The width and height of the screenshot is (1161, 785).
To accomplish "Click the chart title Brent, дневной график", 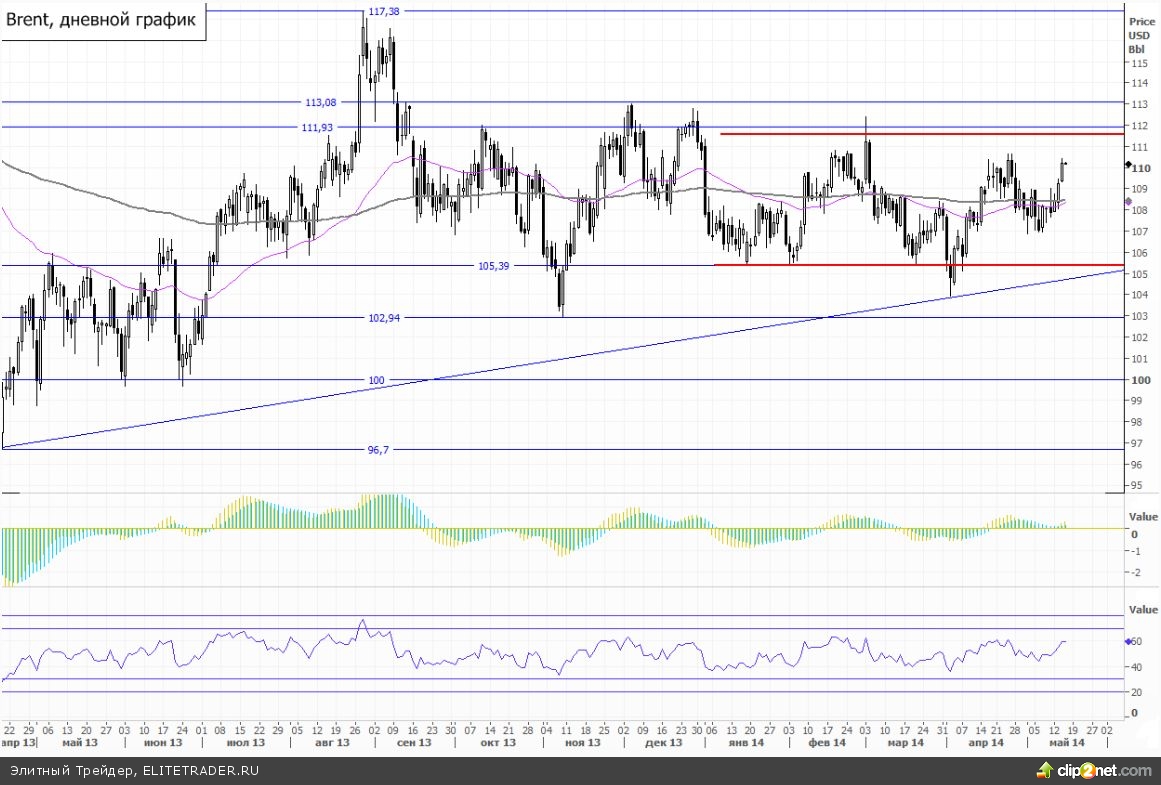I will click(x=102, y=20).
